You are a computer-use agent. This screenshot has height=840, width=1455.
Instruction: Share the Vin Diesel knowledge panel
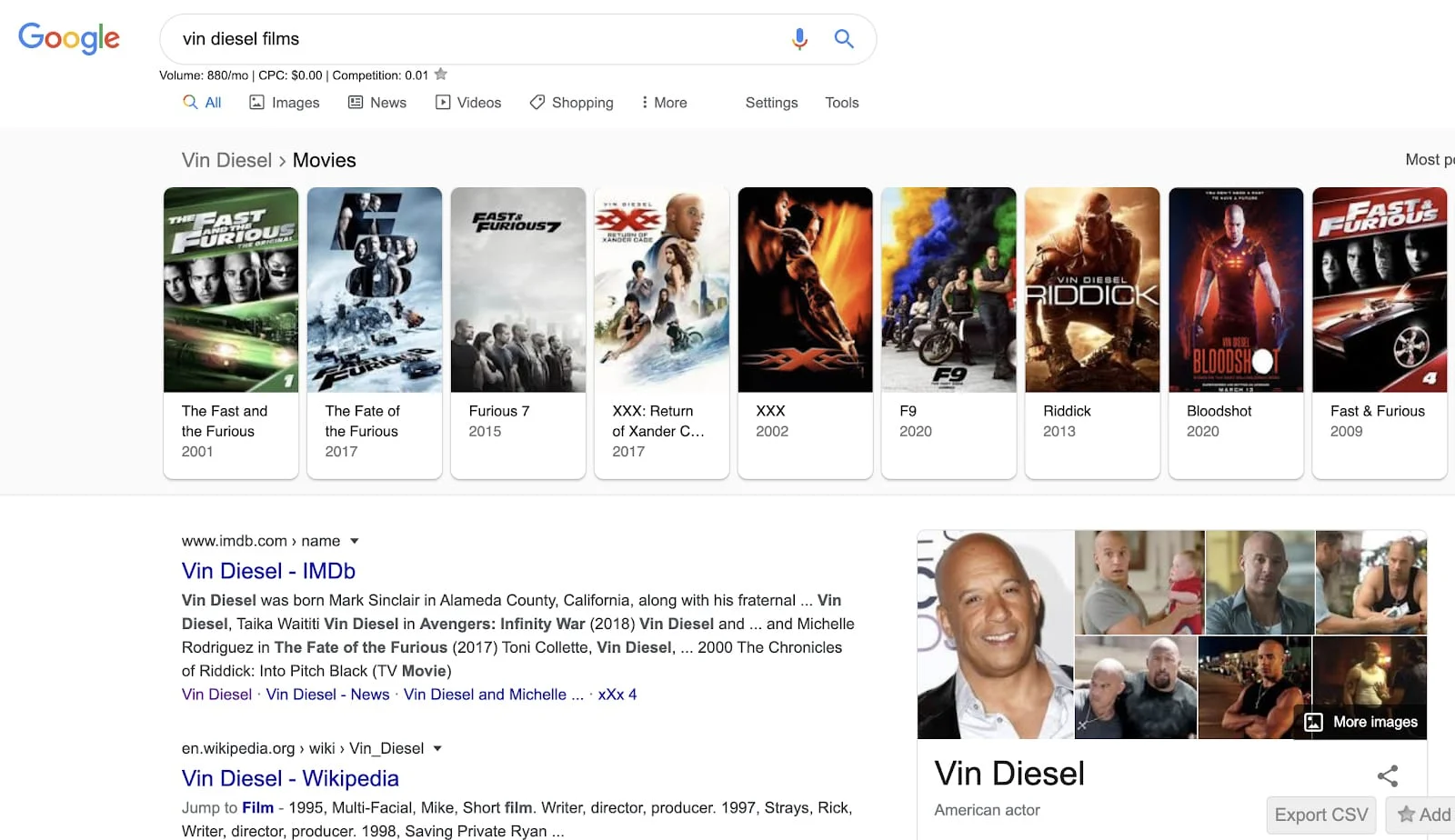[1388, 775]
